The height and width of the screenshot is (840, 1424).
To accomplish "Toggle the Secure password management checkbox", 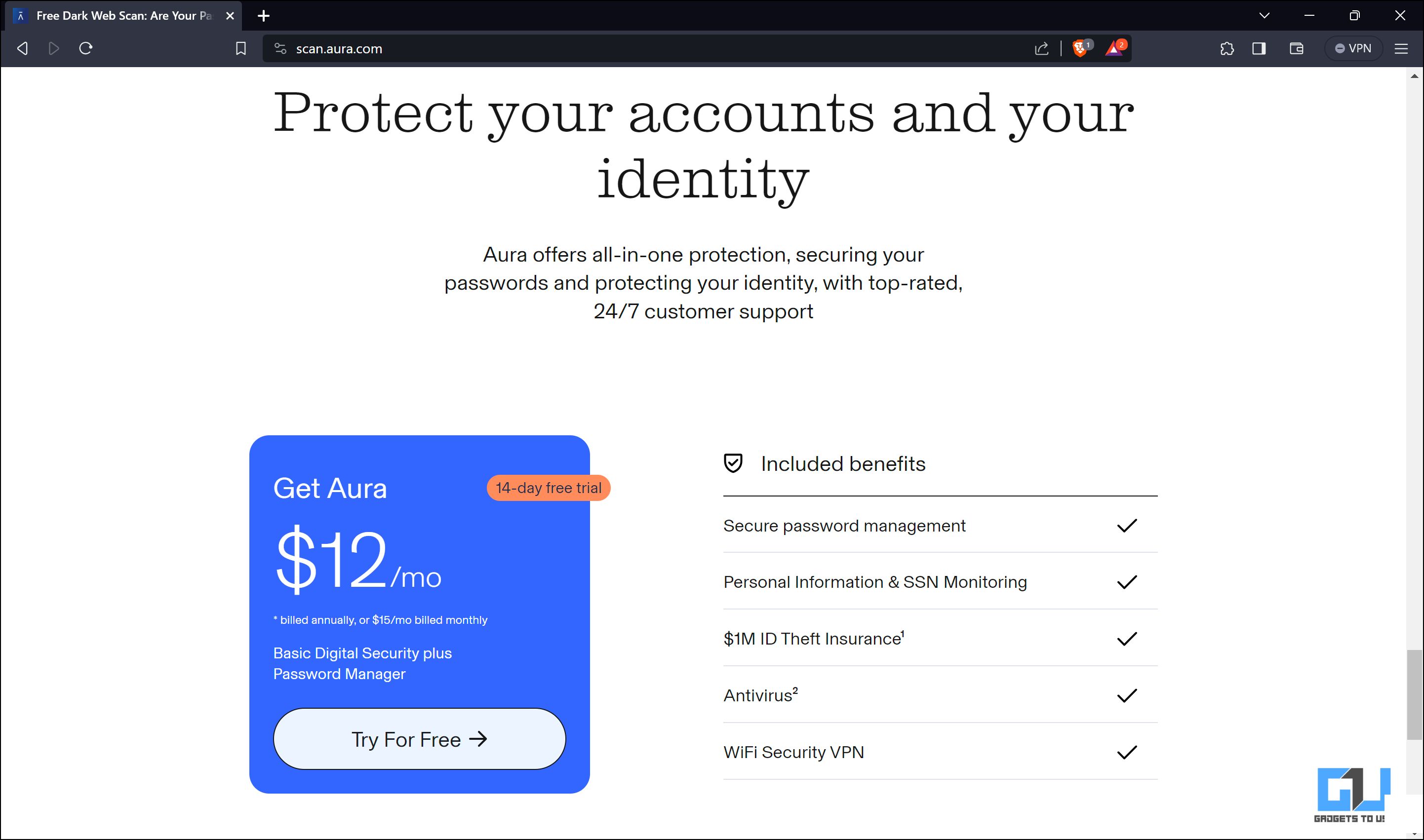I will tap(1128, 525).
